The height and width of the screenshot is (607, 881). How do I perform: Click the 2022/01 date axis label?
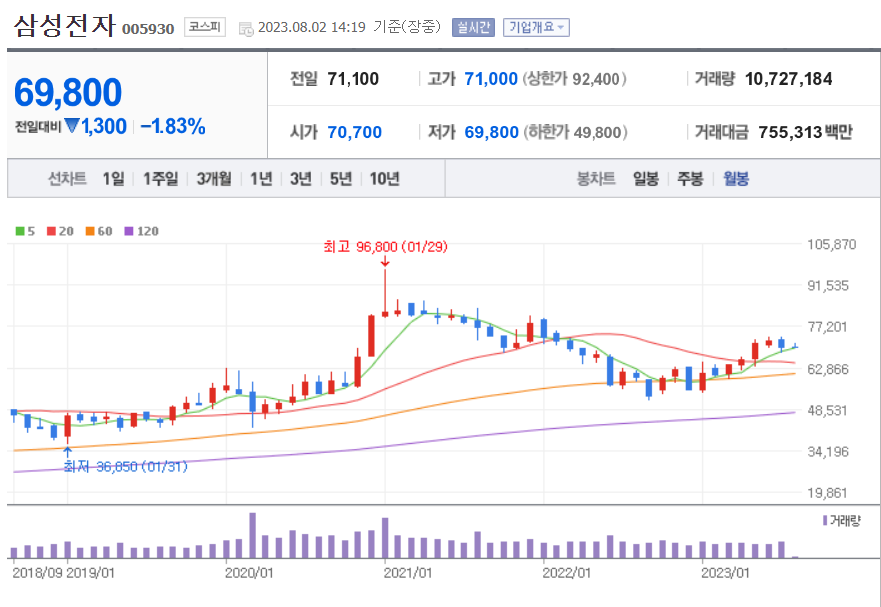pyautogui.click(x=566, y=573)
